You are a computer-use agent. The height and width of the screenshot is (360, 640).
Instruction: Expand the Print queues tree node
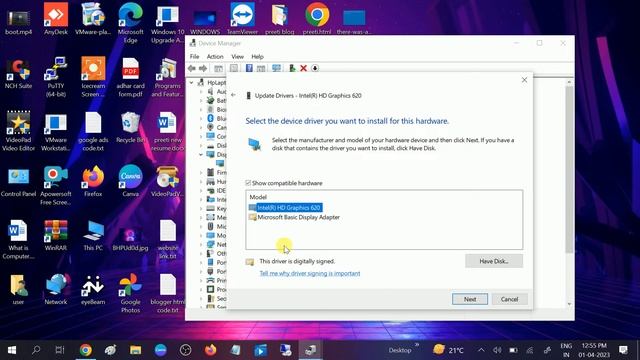(201, 280)
